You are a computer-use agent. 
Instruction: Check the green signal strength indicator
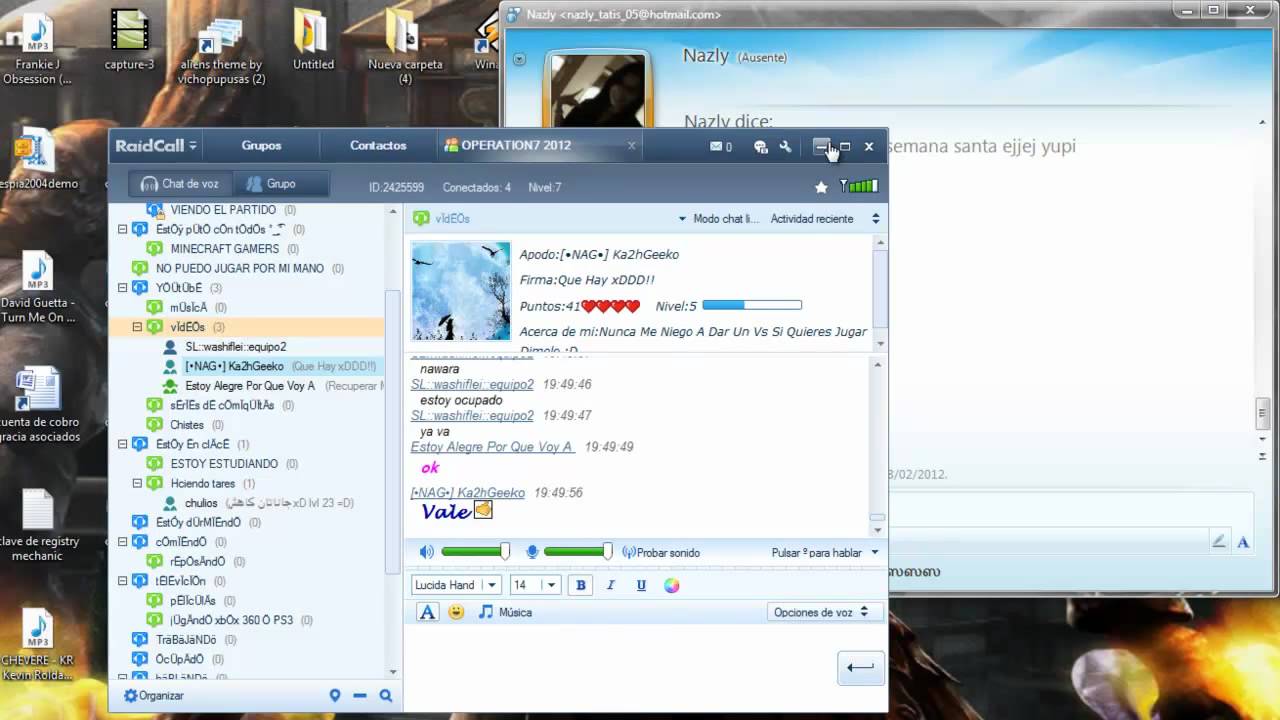(x=859, y=186)
